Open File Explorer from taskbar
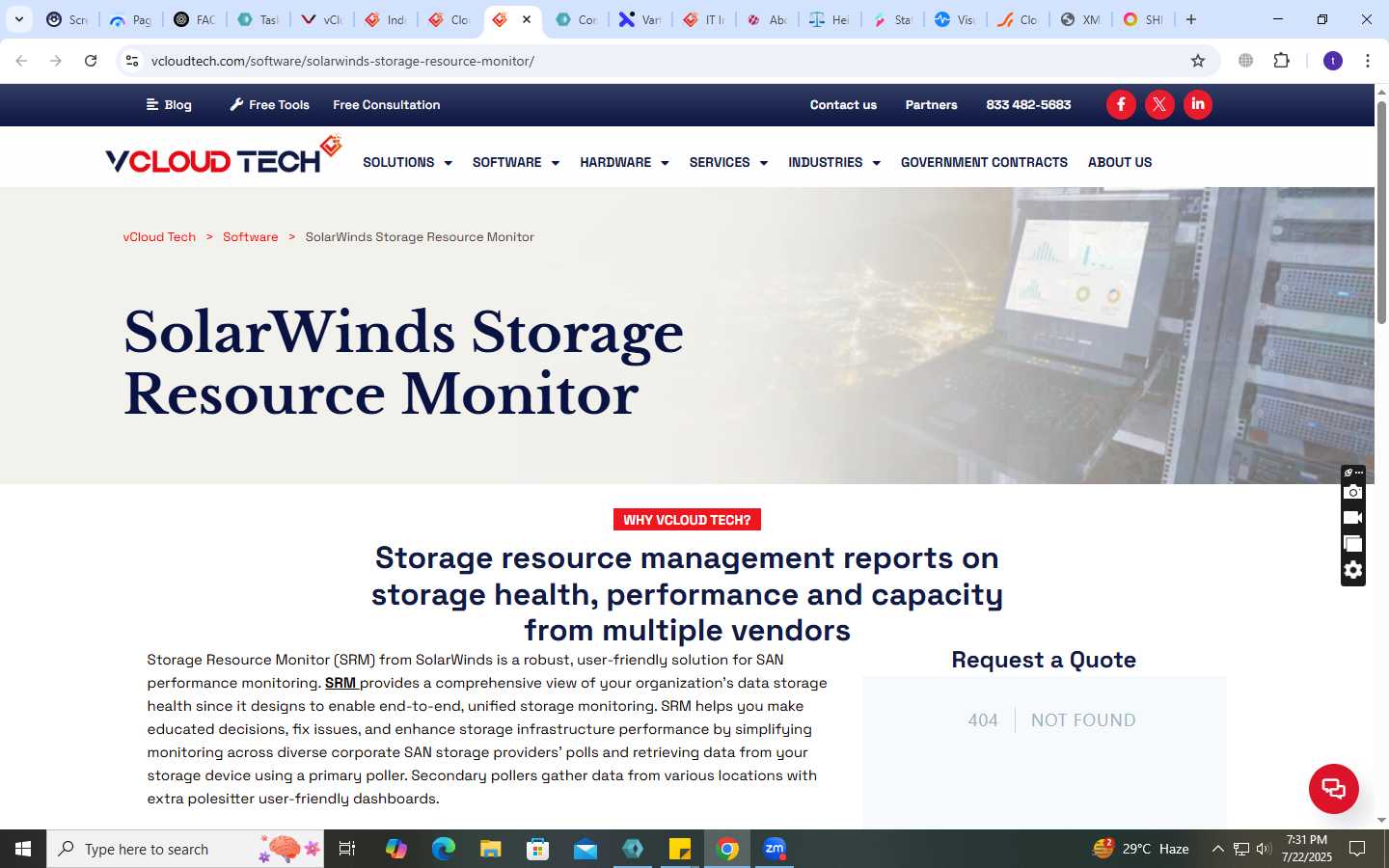Viewport: 1389px width, 868px height. pyautogui.click(x=491, y=849)
